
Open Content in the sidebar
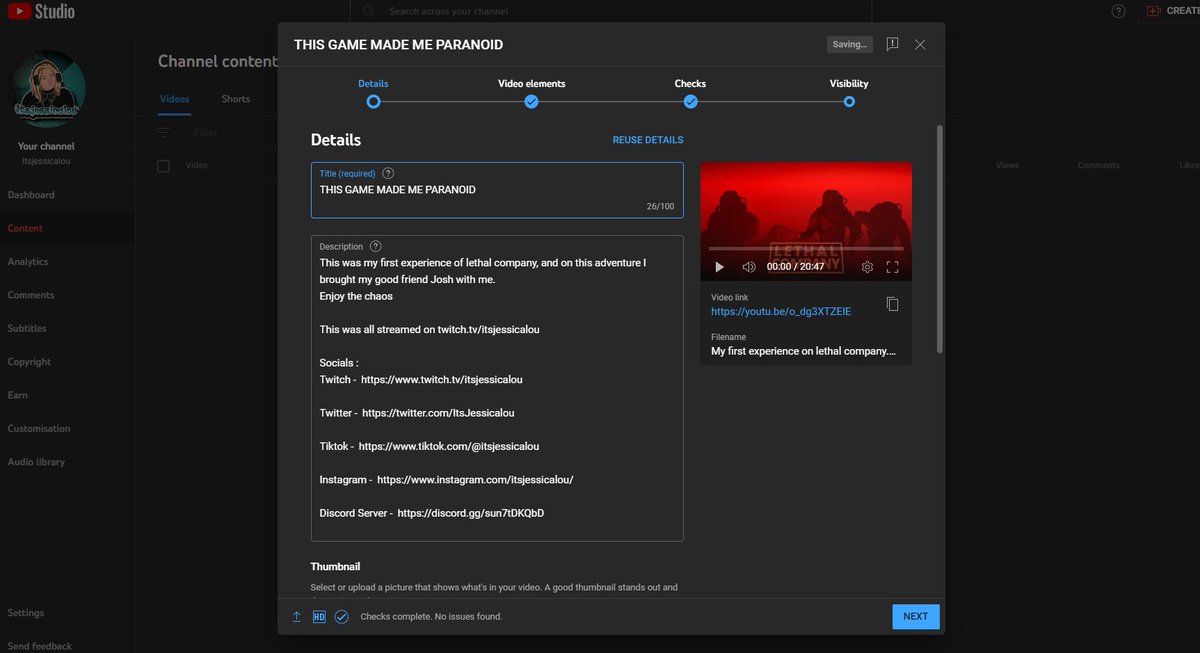click(25, 228)
